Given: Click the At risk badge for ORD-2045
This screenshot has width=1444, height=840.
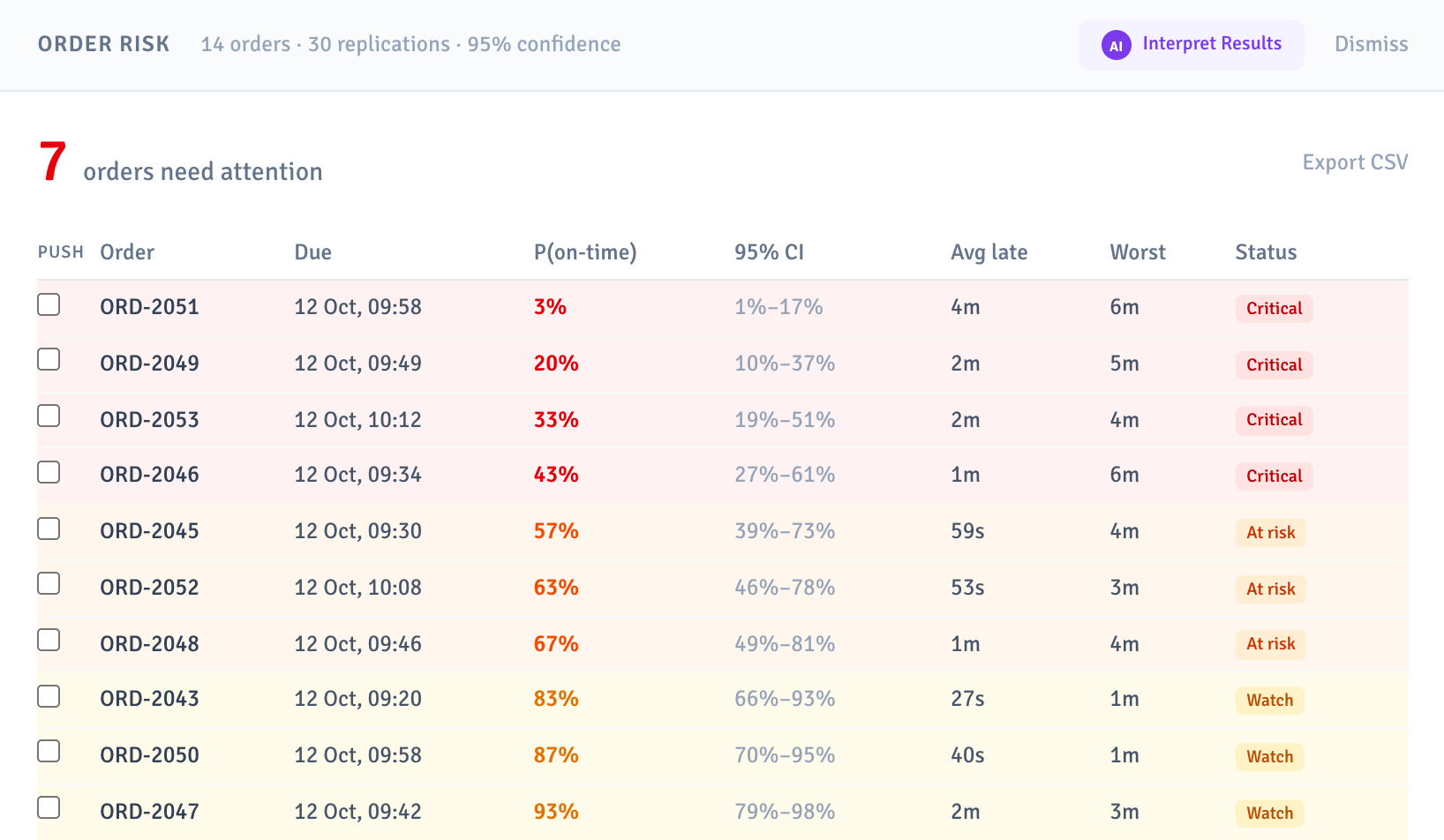Looking at the screenshot, I should pyautogui.click(x=1270, y=533).
